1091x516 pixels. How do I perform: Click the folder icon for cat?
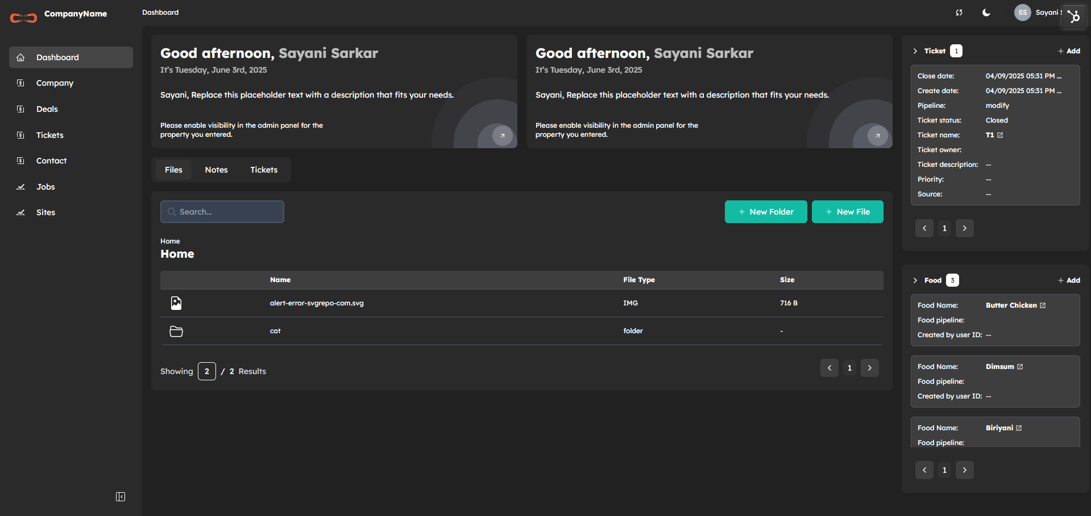click(176, 331)
